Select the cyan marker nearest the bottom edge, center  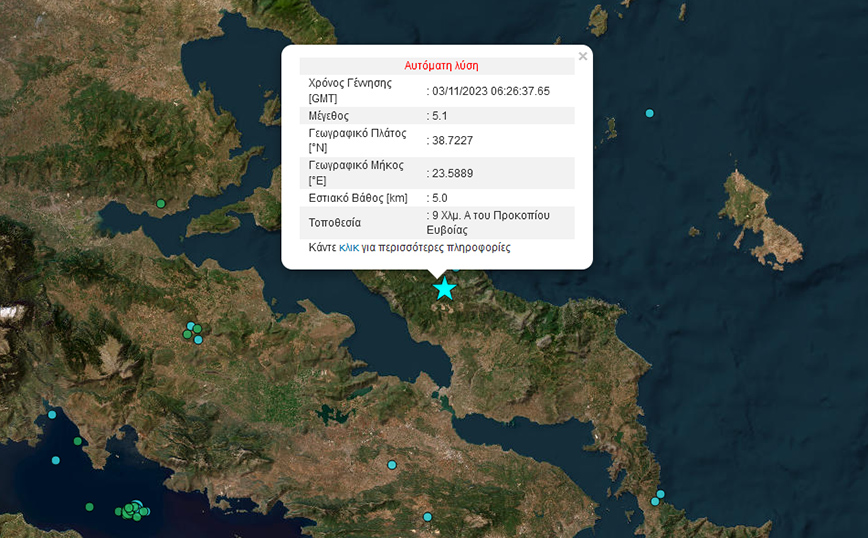click(x=427, y=517)
